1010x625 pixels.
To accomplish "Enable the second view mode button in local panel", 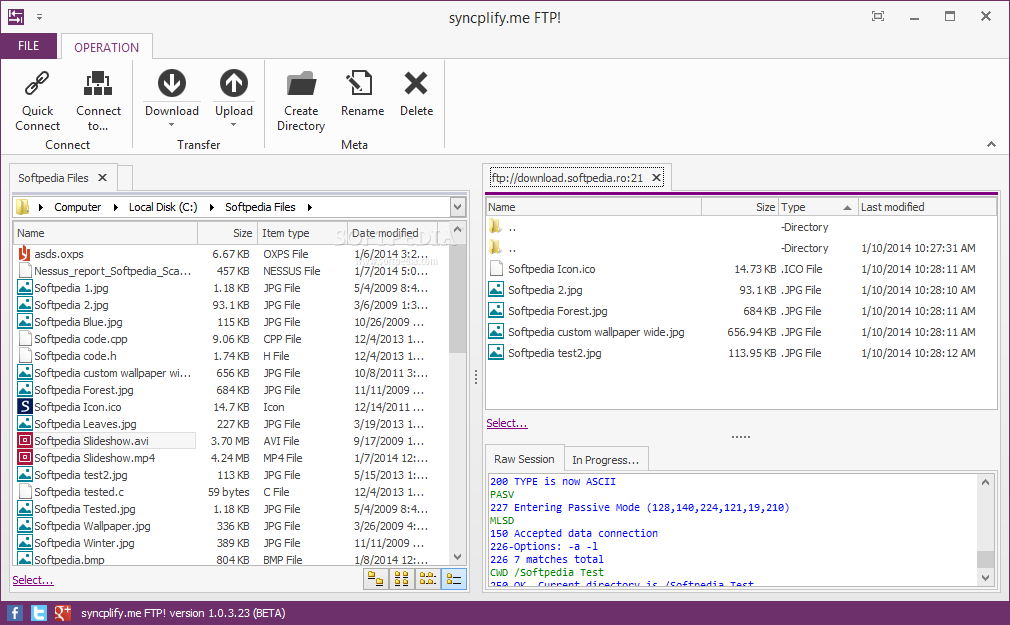I will (x=402, y=578).
